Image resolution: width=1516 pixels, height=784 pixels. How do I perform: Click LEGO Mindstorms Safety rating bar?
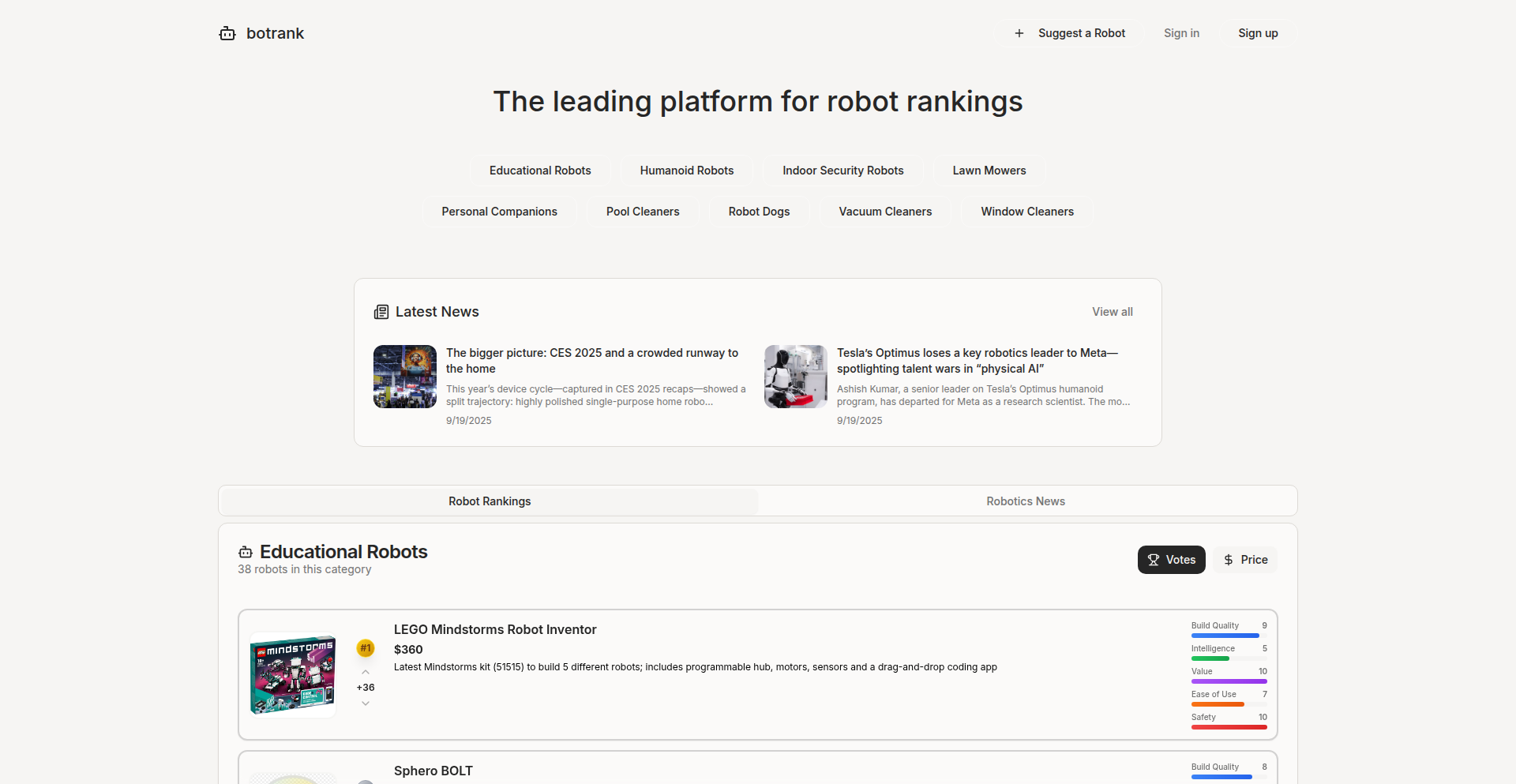pyautogui.click(x=1229, y=727)
